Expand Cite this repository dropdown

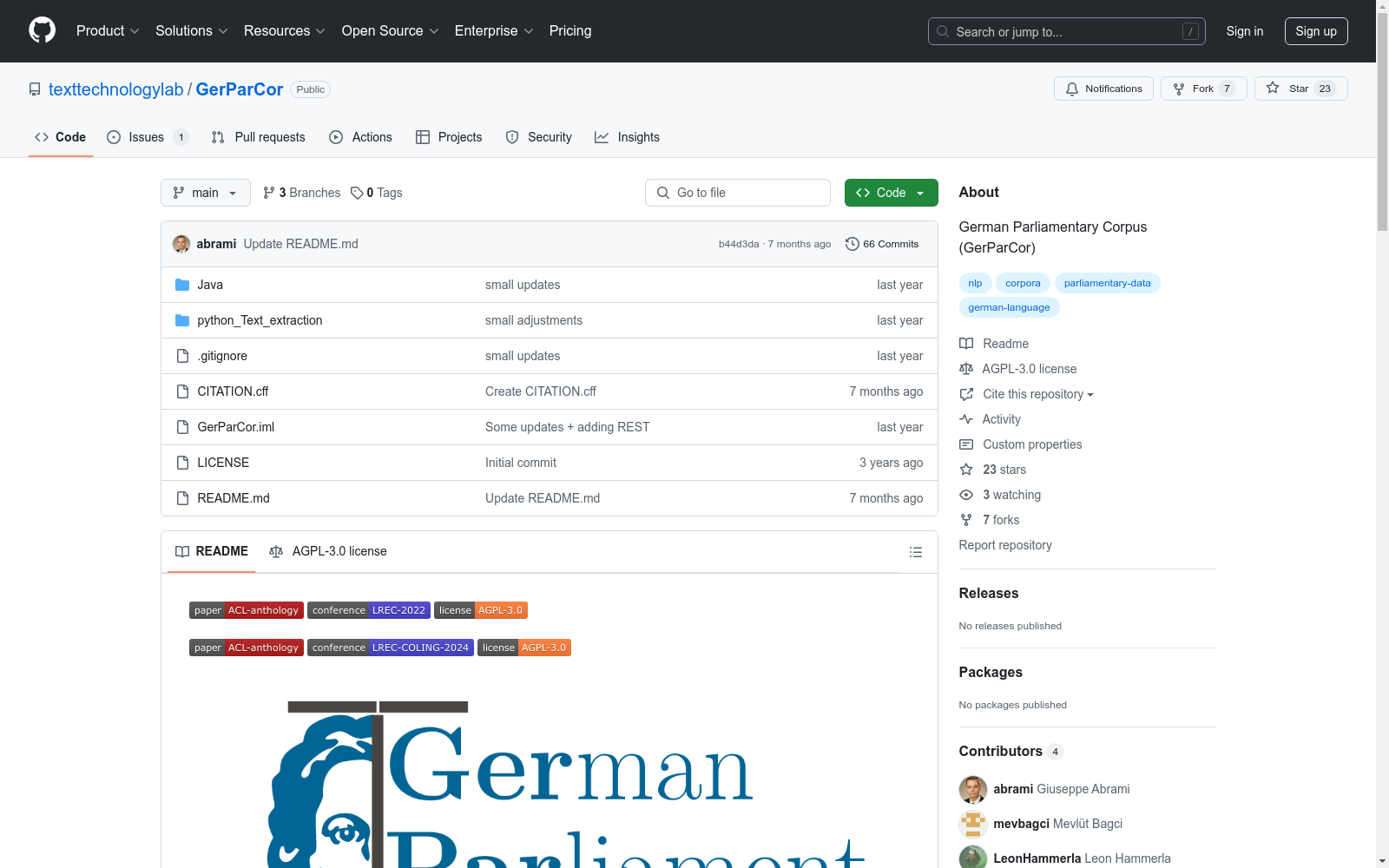pos(1038,394)
